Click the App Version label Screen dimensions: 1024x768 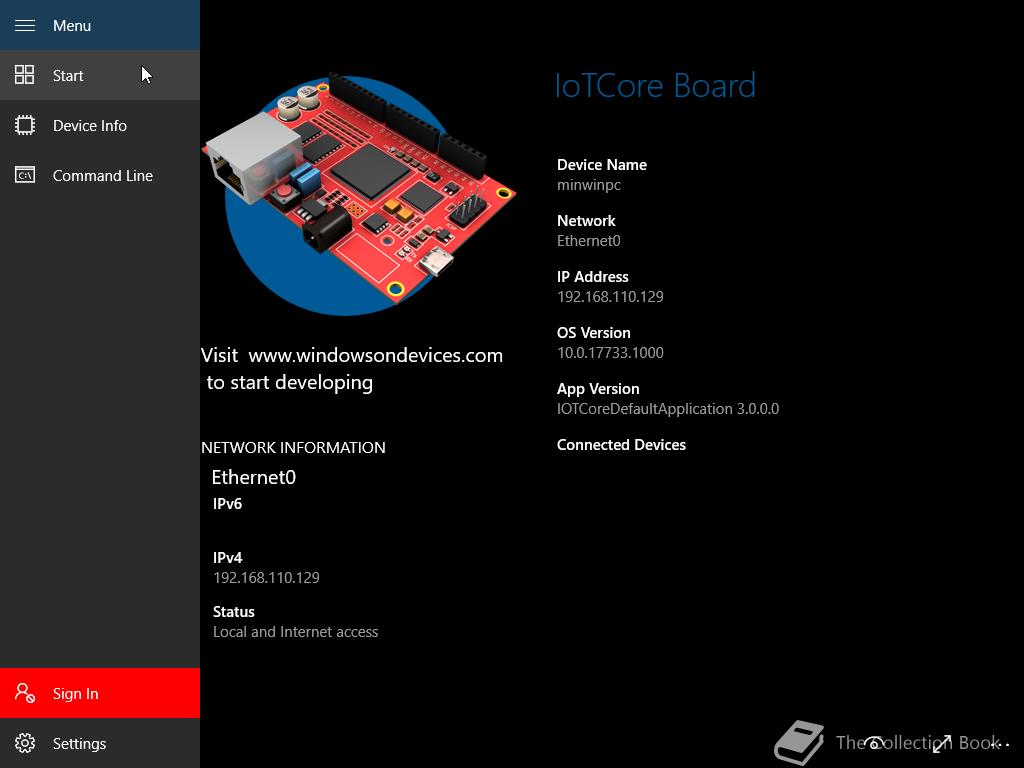pyautogui.click(x=598, y=389)
